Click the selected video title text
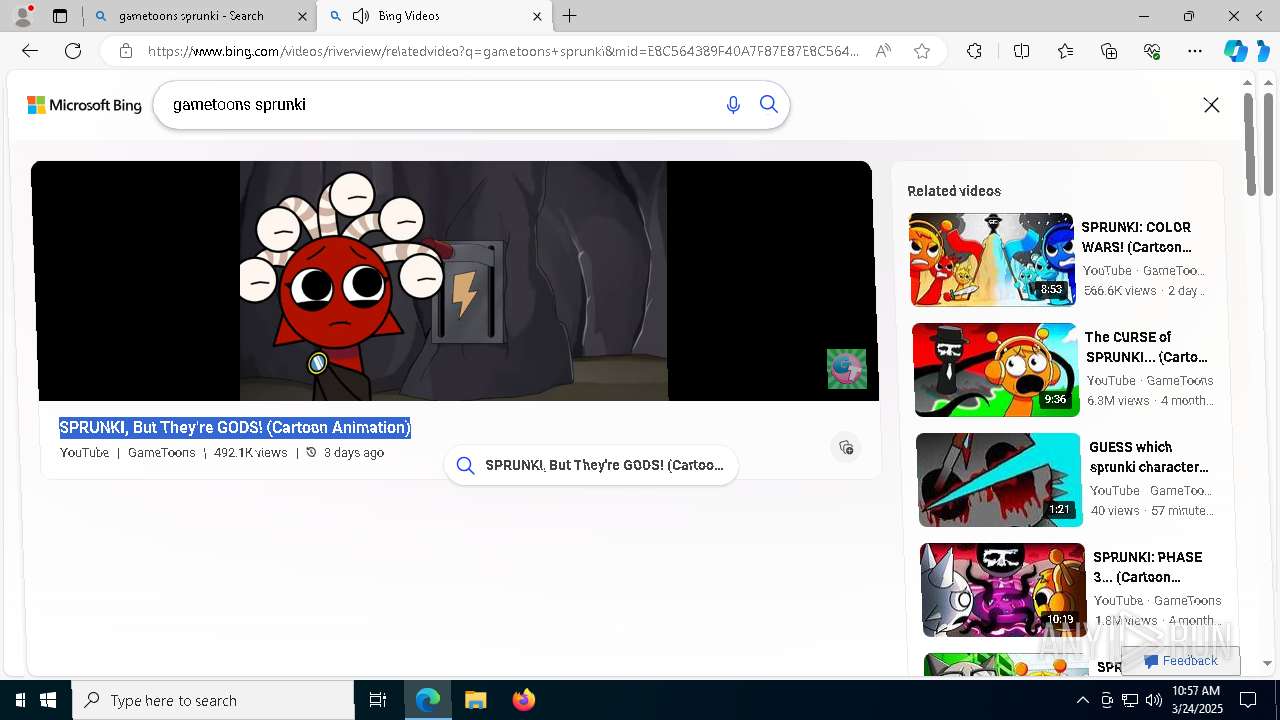 coord(235,427)
